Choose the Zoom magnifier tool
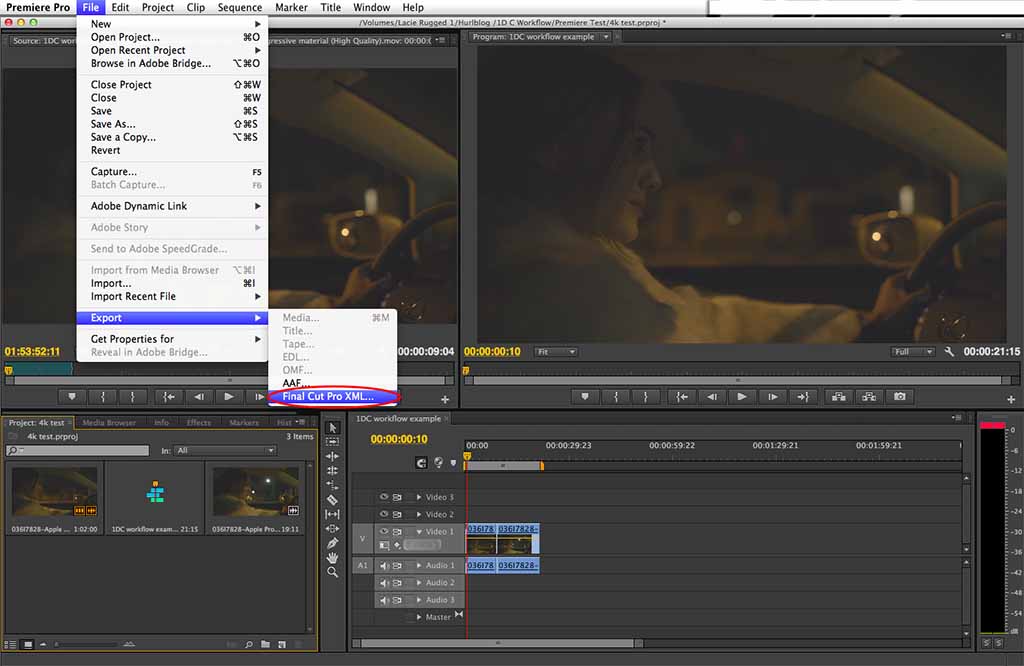Image resolution: width=1024 pixels, height=666 pixels. tap(333, 573)
